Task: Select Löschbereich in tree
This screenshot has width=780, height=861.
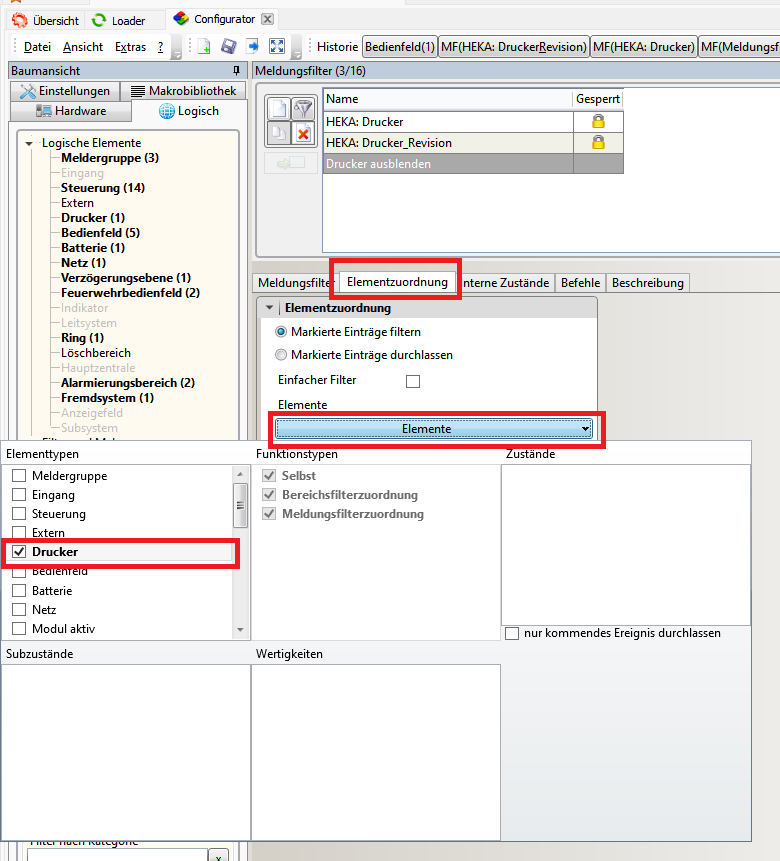Action: click(x=96, y=353)
